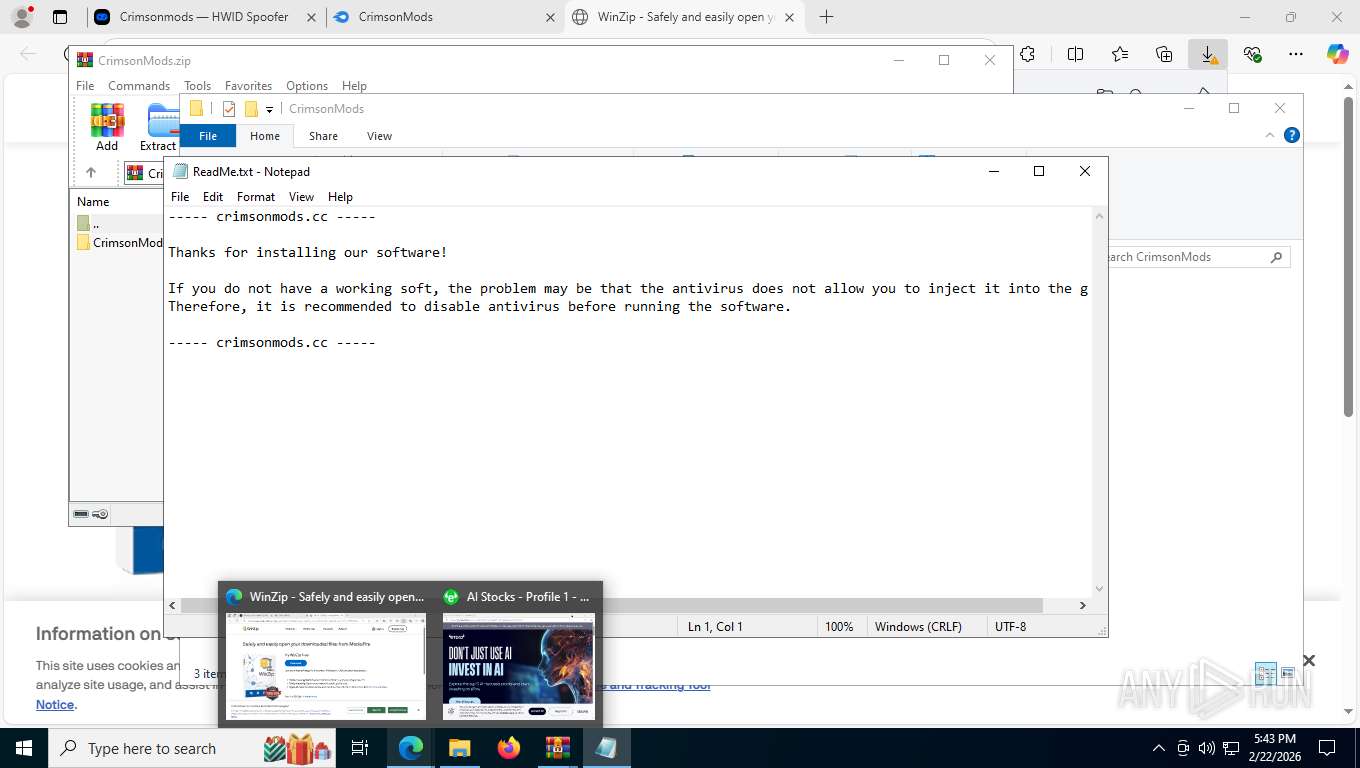Open the Copilot icon in Edge

click(x=1338, y=54)
